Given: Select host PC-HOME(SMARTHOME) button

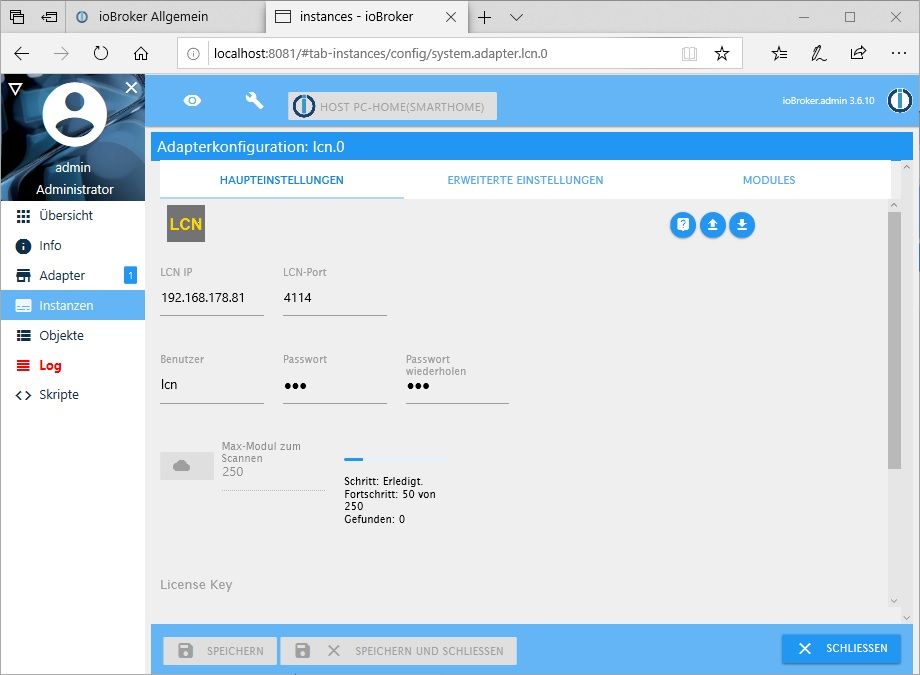Looking at the screenshot, I should tap(392, 106).
